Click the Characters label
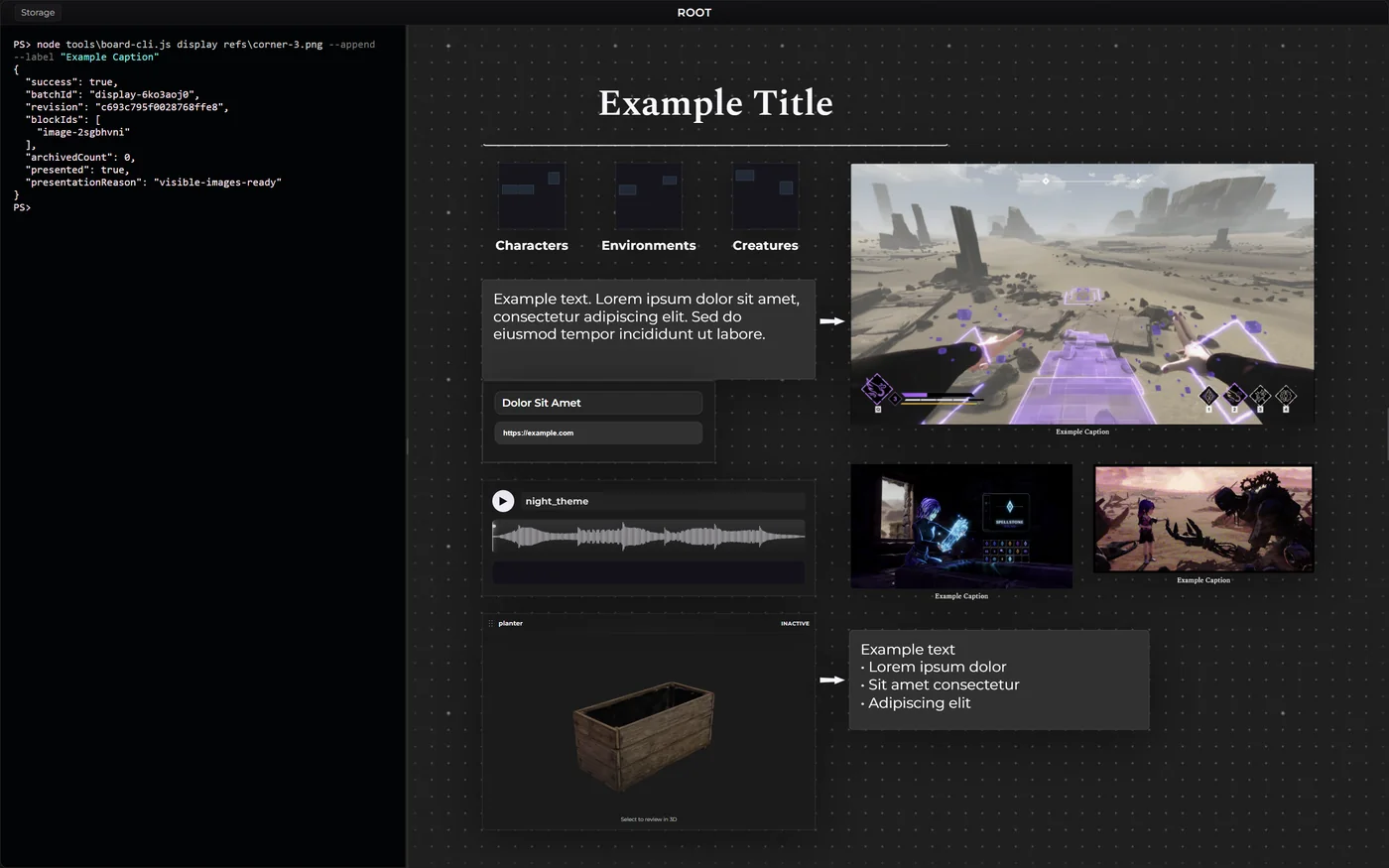Screen dimensions: 1389x868 click(x=532, y=245)
